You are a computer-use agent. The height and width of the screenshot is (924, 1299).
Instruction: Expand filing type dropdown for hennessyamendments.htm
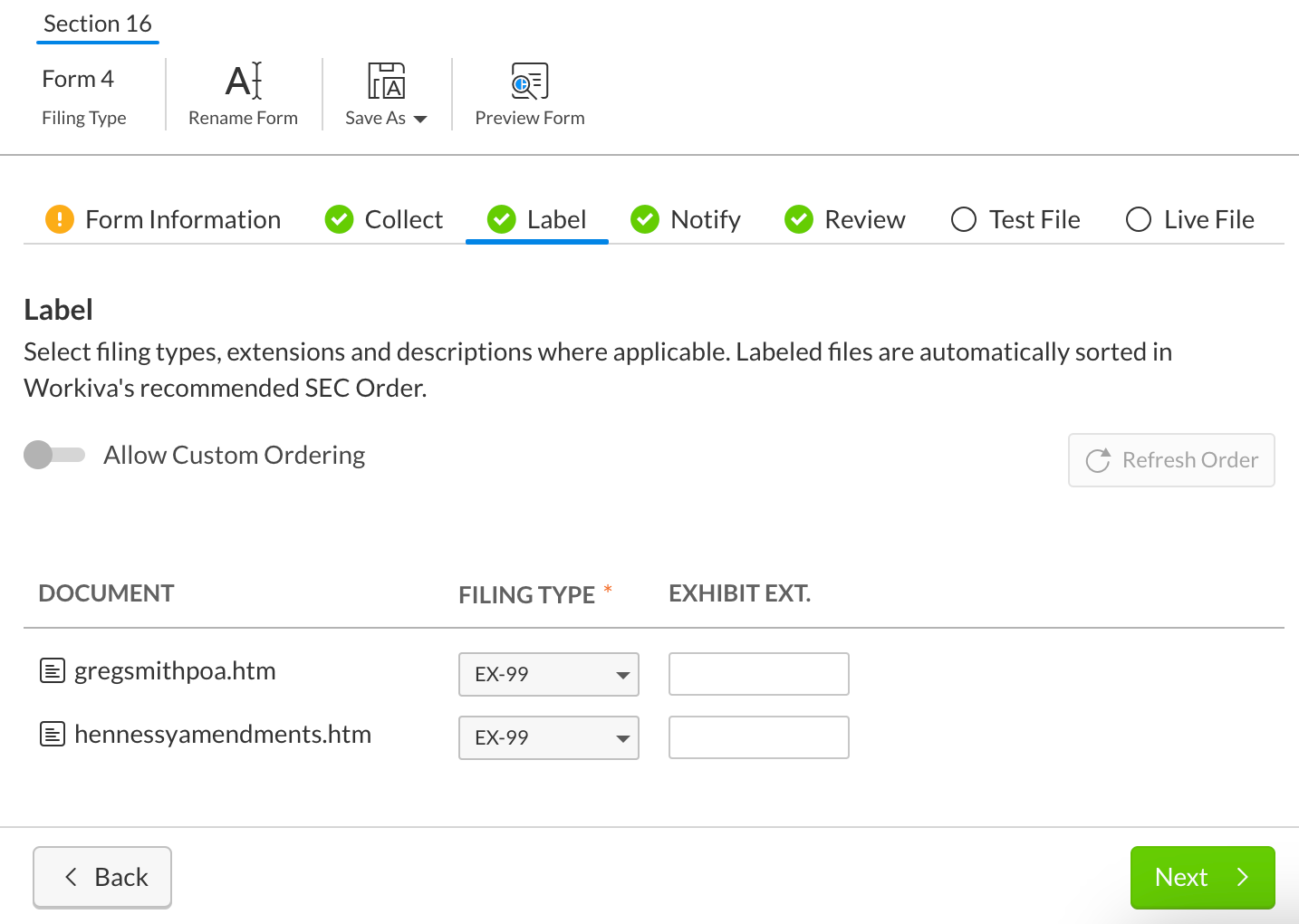(549, 738)
